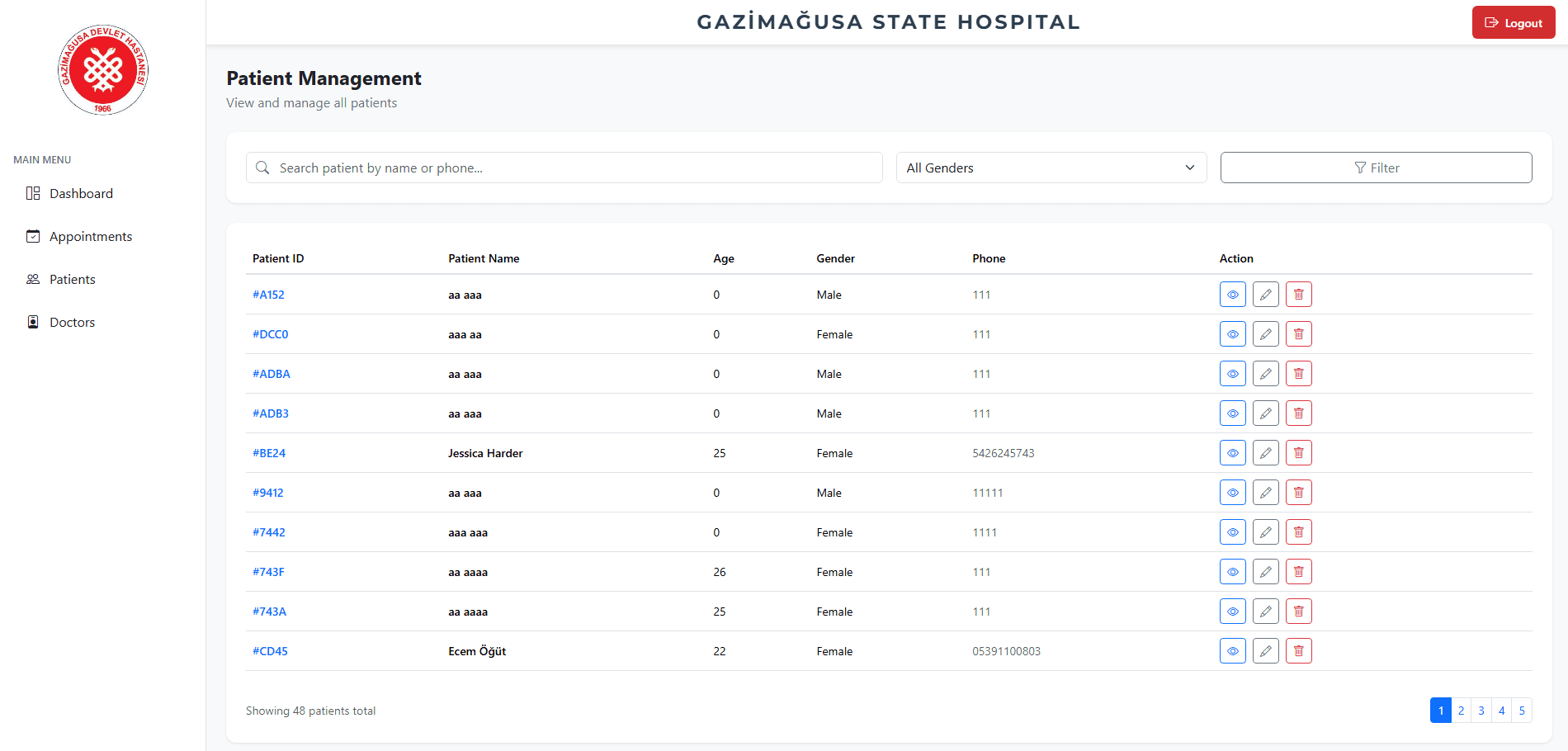Delete patient Ecem Öğüt's record
1568x751 pixels.
1298,651
